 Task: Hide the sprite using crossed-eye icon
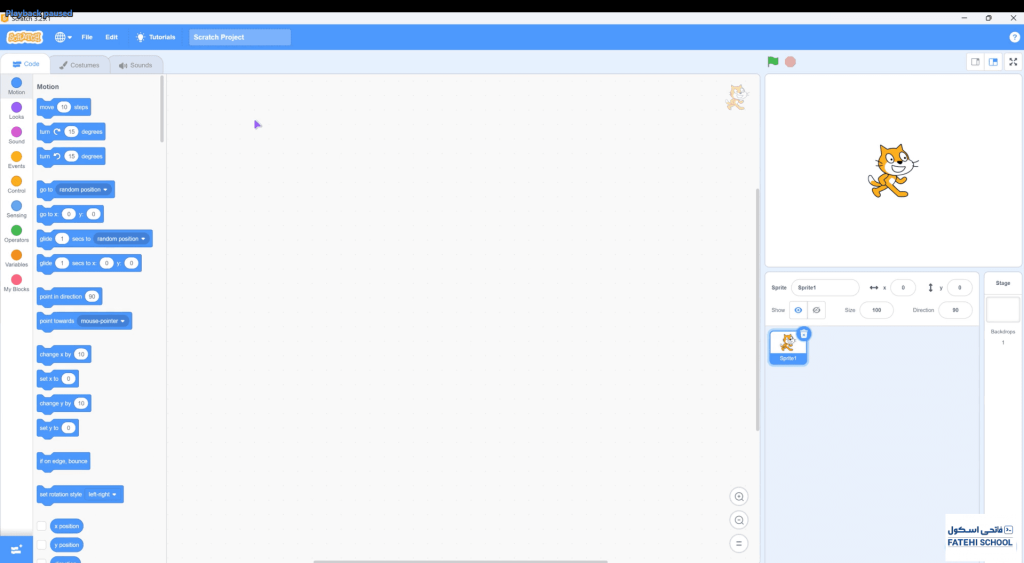(816, 310)
